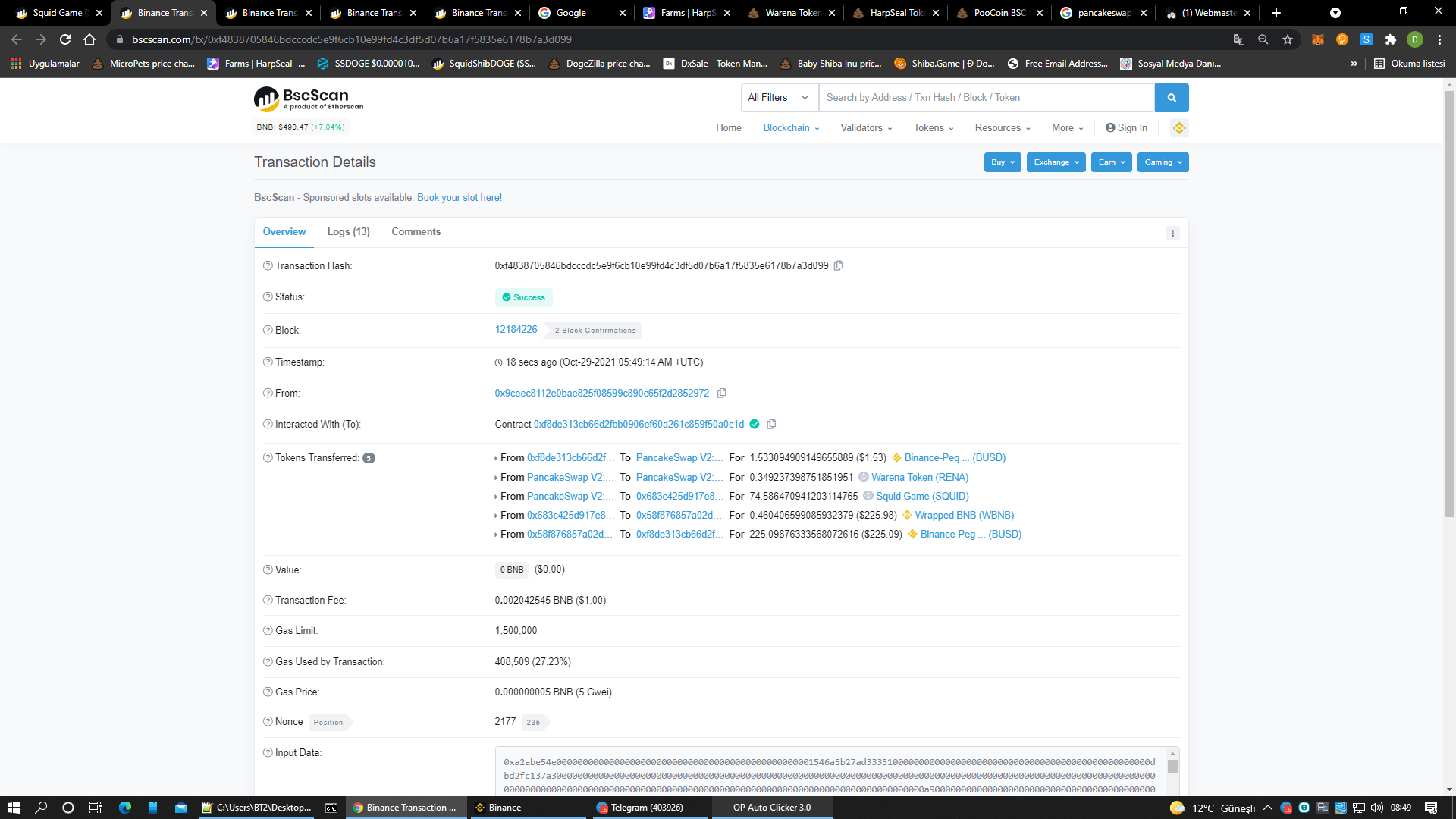Screen dimensions: 1456x819
Task: Reload the page with browser refresh icon
Action: [x=65, y=39]
